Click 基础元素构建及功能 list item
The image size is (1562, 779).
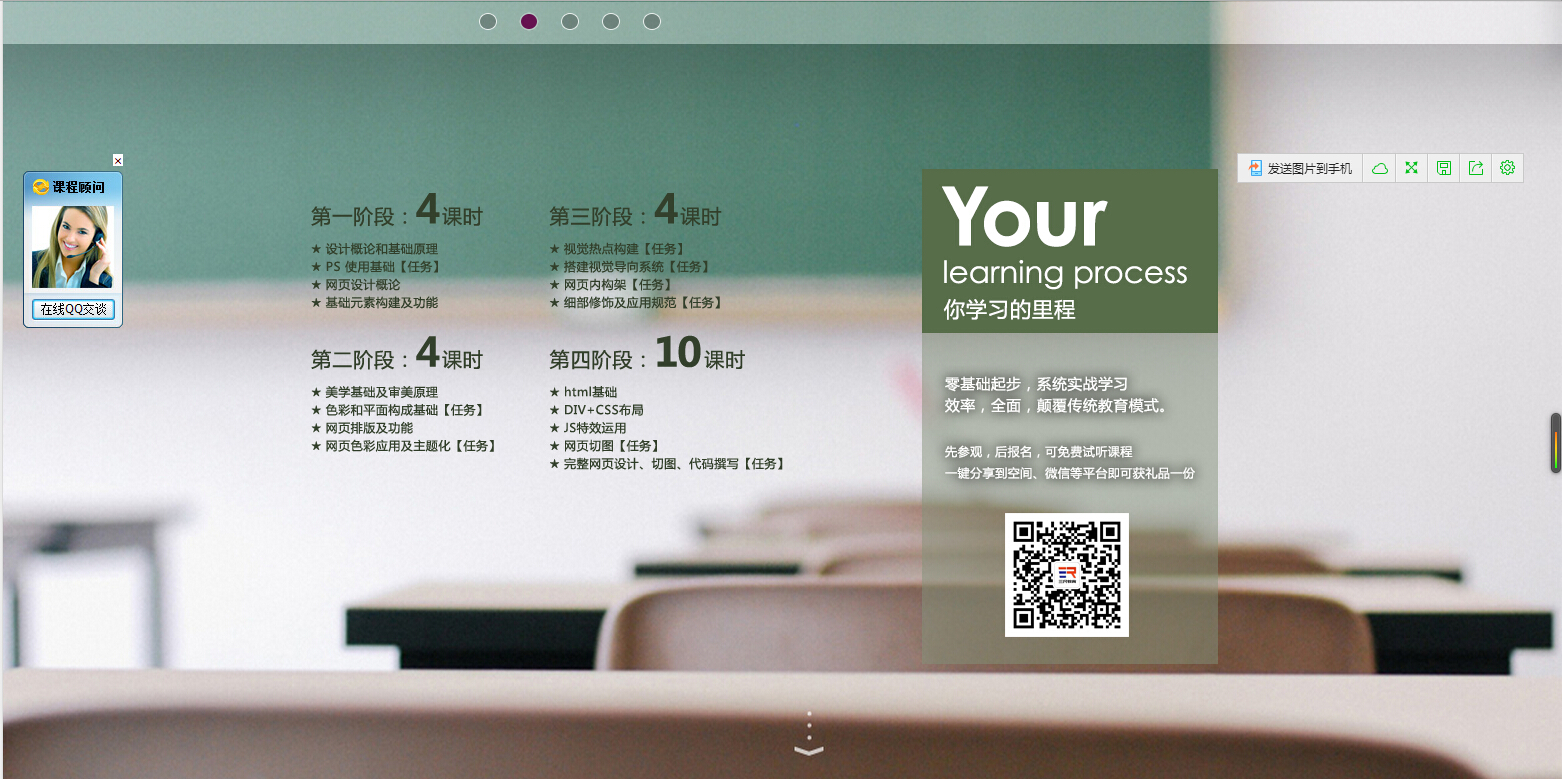(x=375, y=302)
